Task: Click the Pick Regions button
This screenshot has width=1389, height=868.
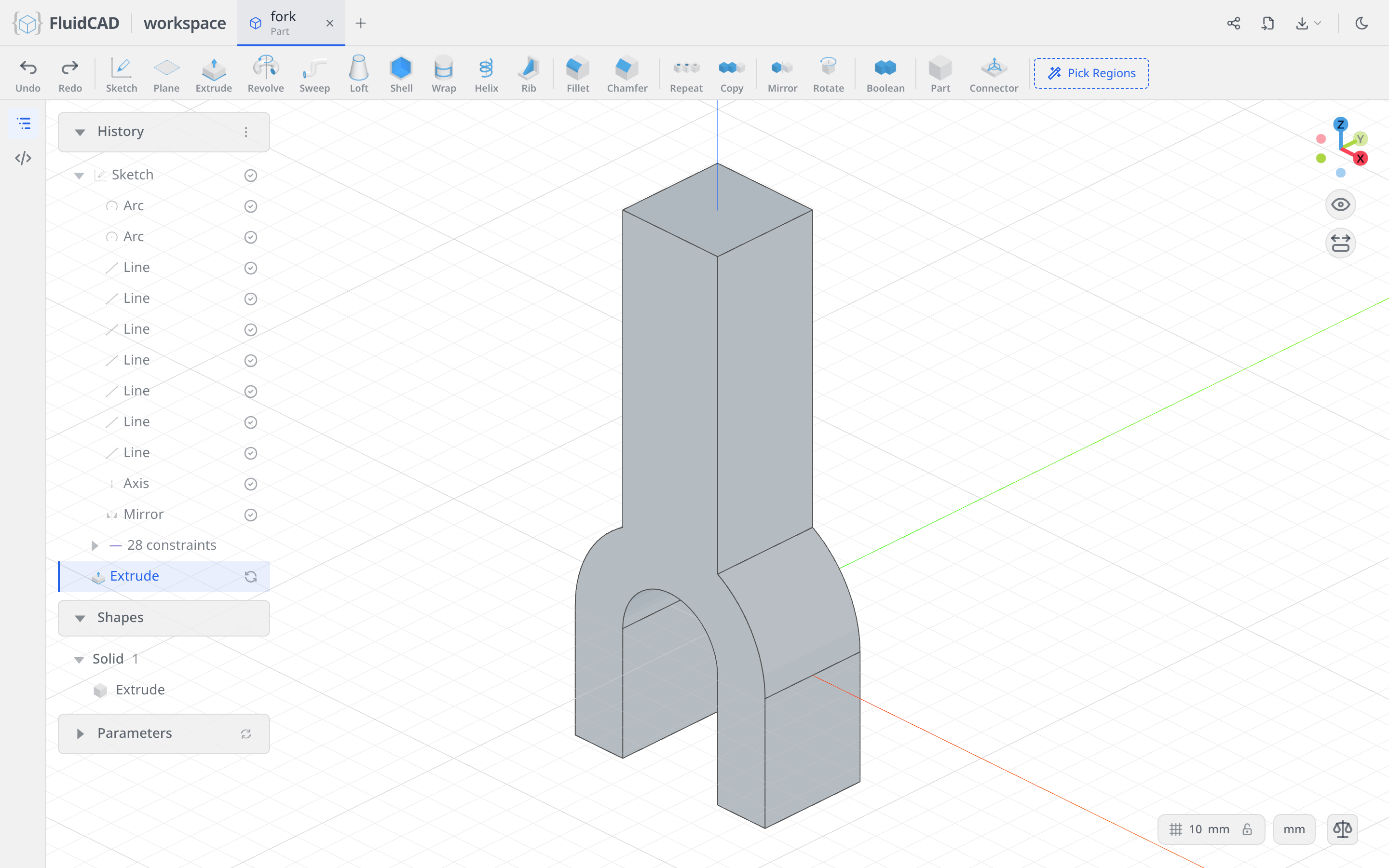Action: pos(1090,73)
